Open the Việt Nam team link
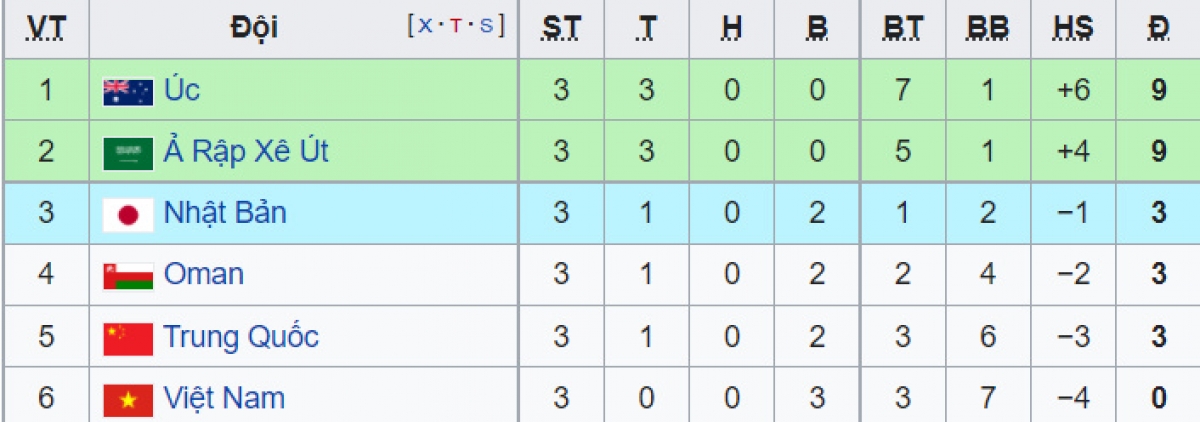 pos(224,397)
